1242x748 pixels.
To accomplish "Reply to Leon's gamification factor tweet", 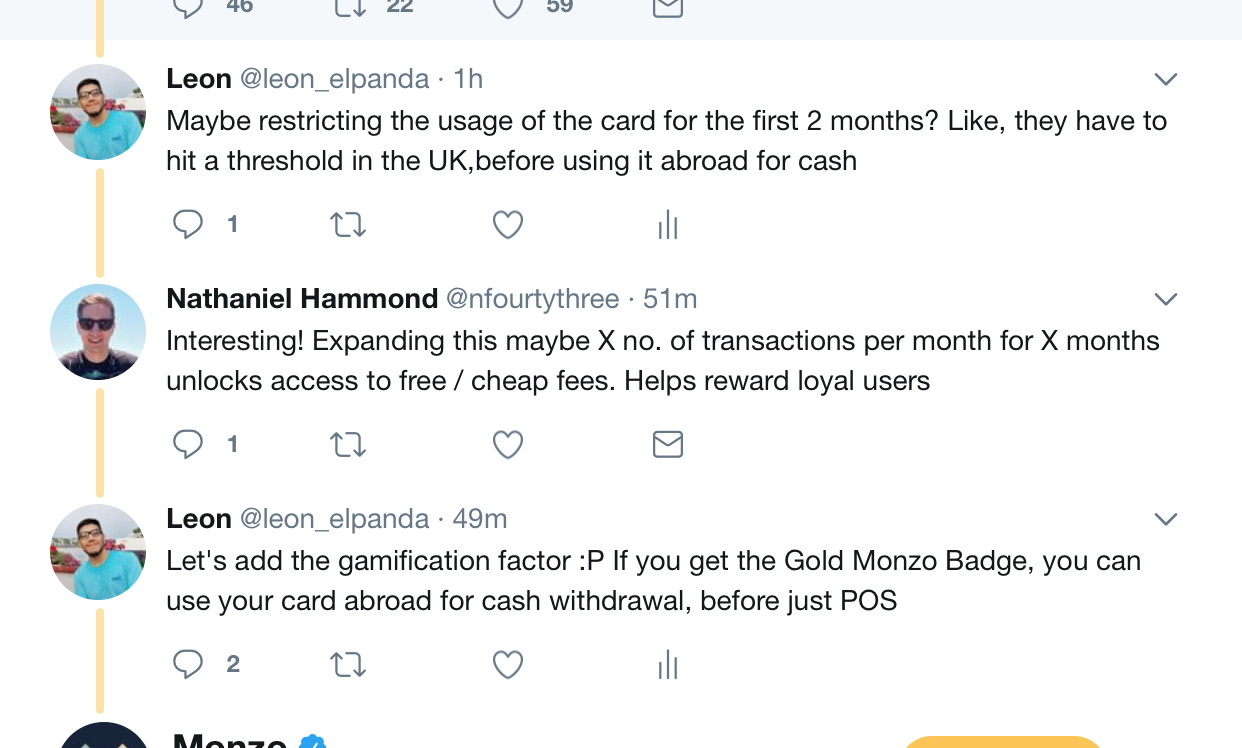I will 188,664.
